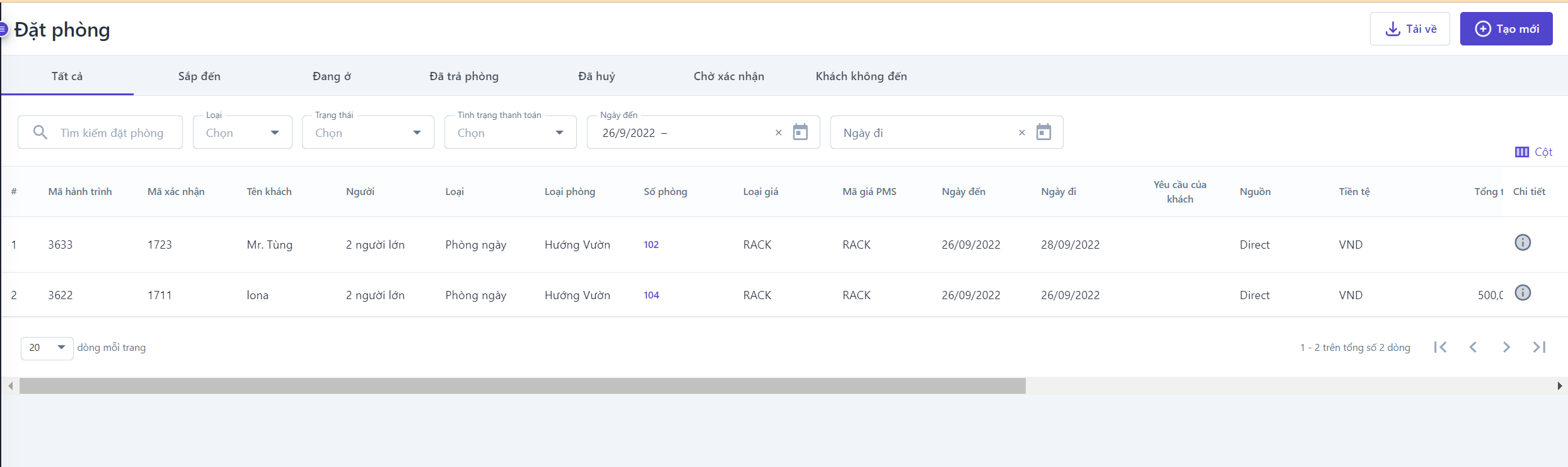Viewport: 1568px width, 467px height.
Task: Click the info icon for booking 3633
Action: pos(1522,242)
